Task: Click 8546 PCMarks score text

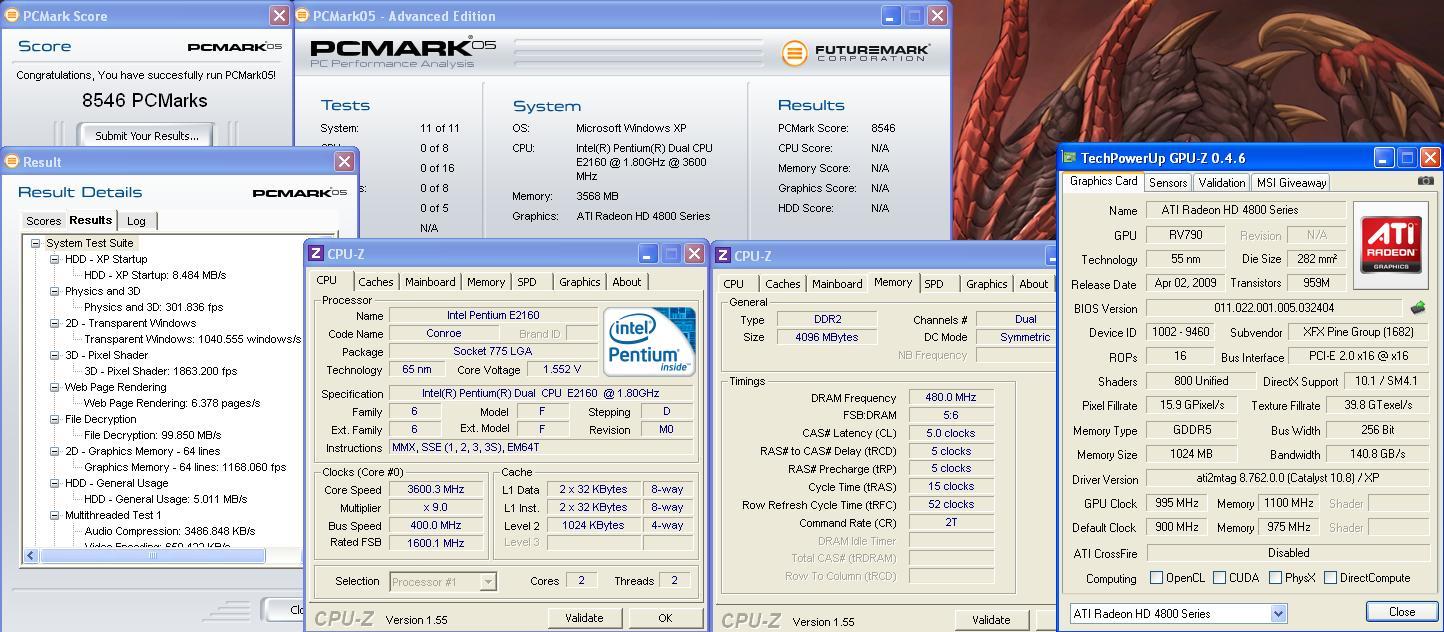Action: tap(144, 100)
